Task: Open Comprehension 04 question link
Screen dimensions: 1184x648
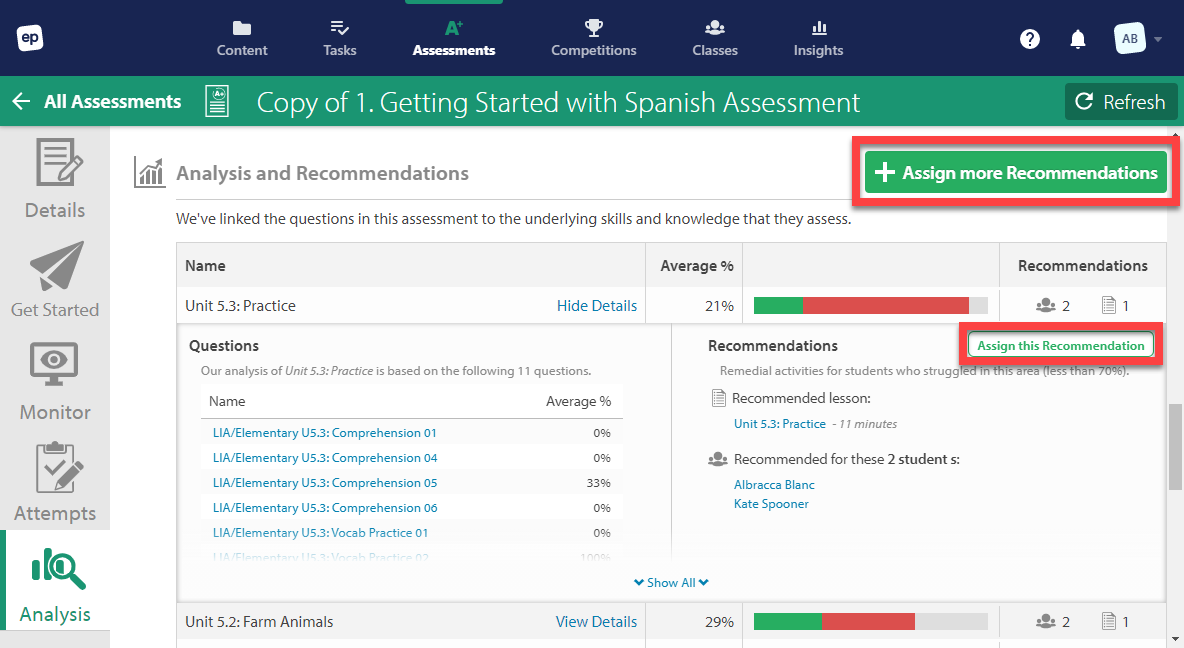Action: click(x=325, y=458)
